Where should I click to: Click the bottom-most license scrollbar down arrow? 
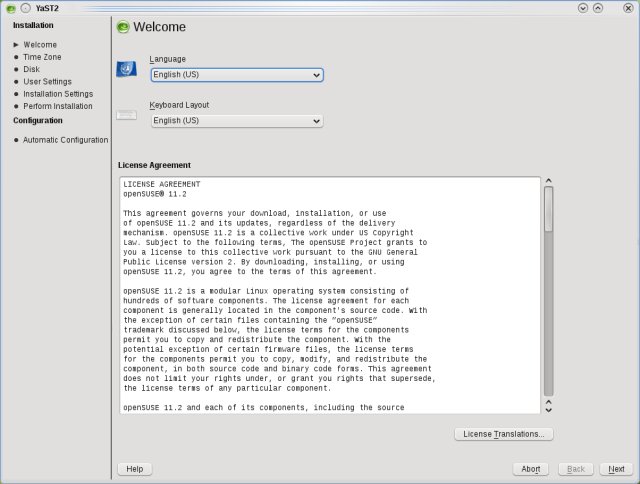click(x=549, y=410)
